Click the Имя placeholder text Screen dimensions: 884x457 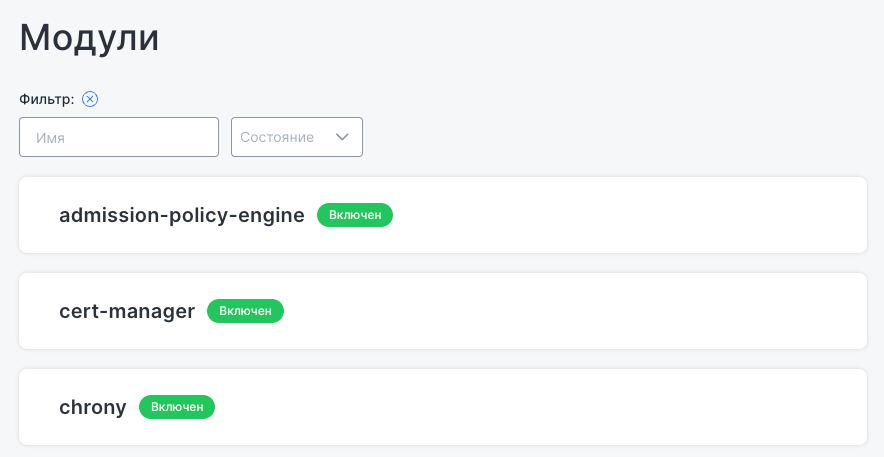click(50, 138)
